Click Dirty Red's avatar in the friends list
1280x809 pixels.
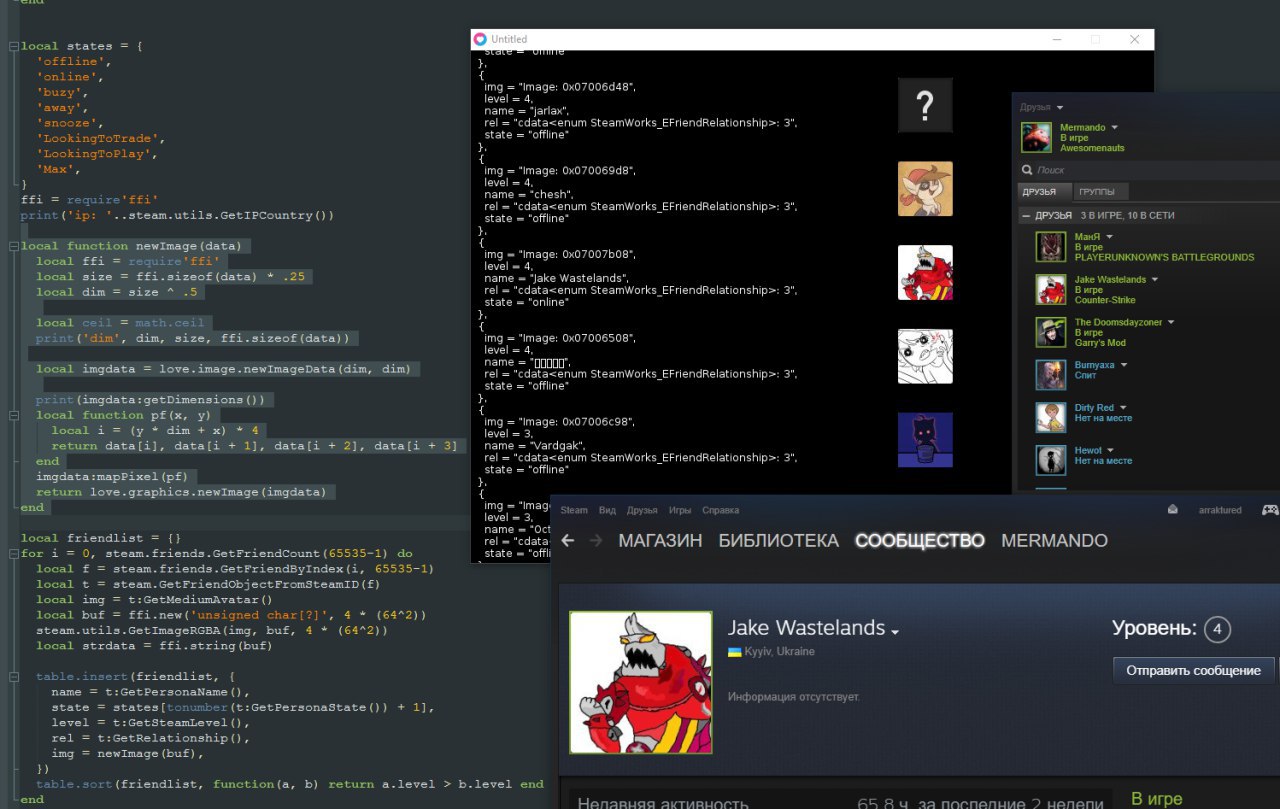click(1051, 417)
